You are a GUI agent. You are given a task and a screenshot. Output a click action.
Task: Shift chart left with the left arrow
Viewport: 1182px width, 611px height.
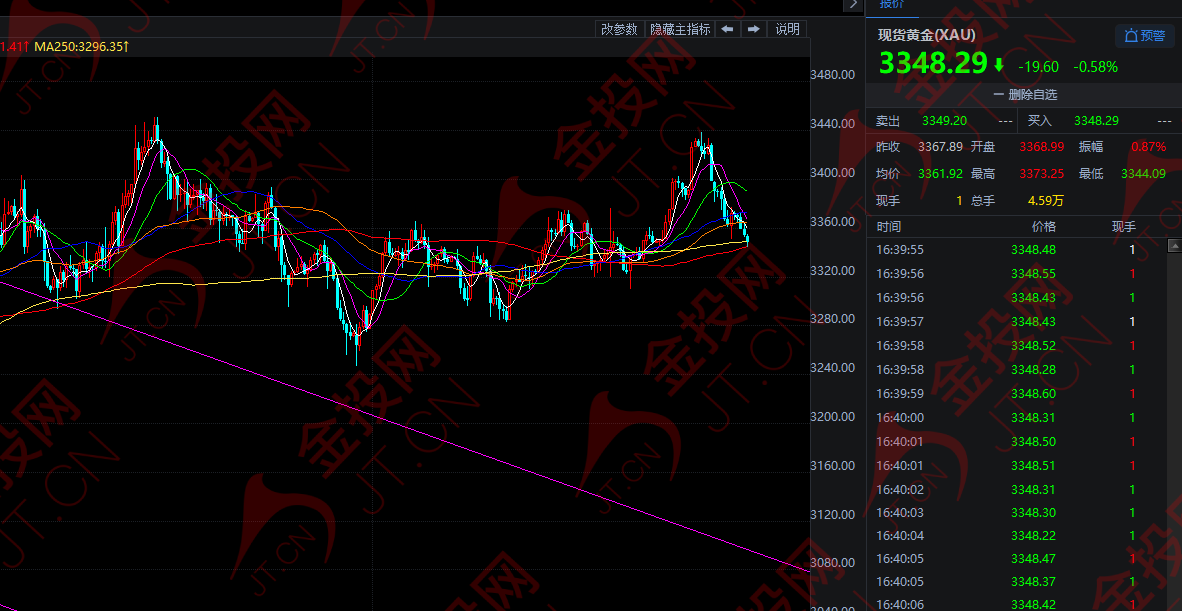(x=727, y=29)
